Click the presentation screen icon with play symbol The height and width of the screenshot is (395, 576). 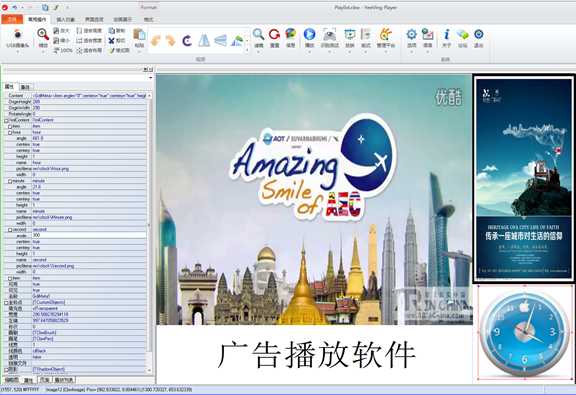tap(349, 34)
